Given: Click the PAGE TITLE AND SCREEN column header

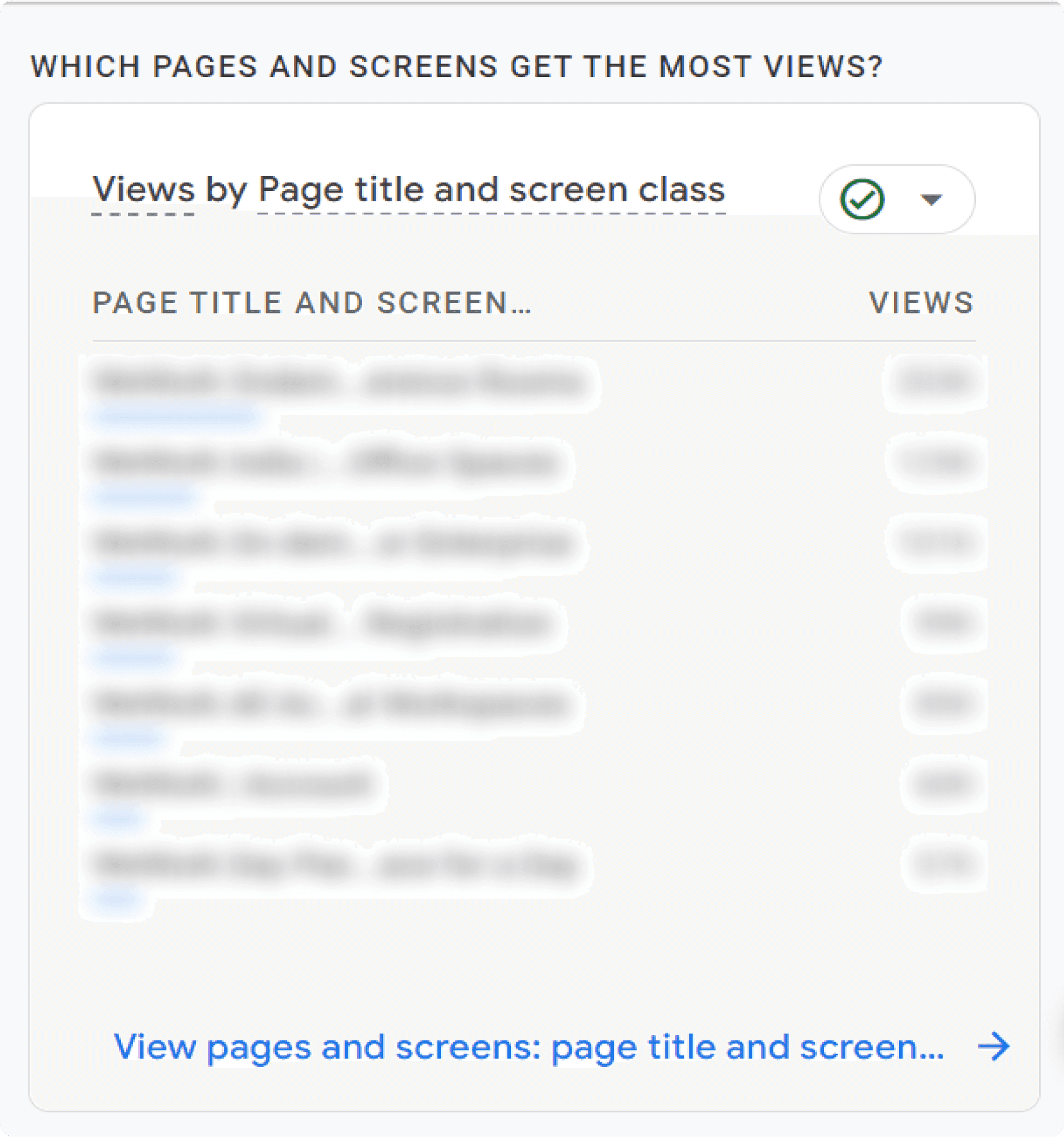Looking at the screenshot, I should click(312, 303).
